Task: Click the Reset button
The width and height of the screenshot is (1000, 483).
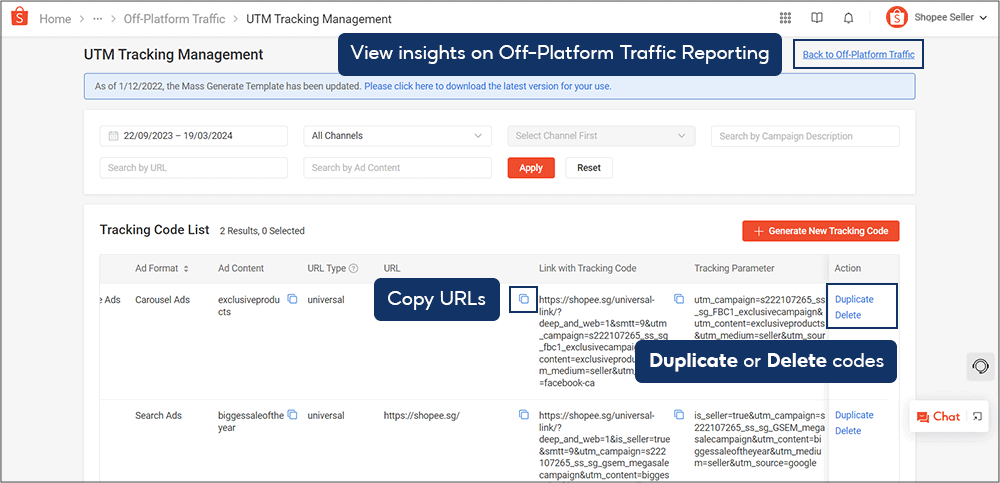Action: click(x=589, y=168)
